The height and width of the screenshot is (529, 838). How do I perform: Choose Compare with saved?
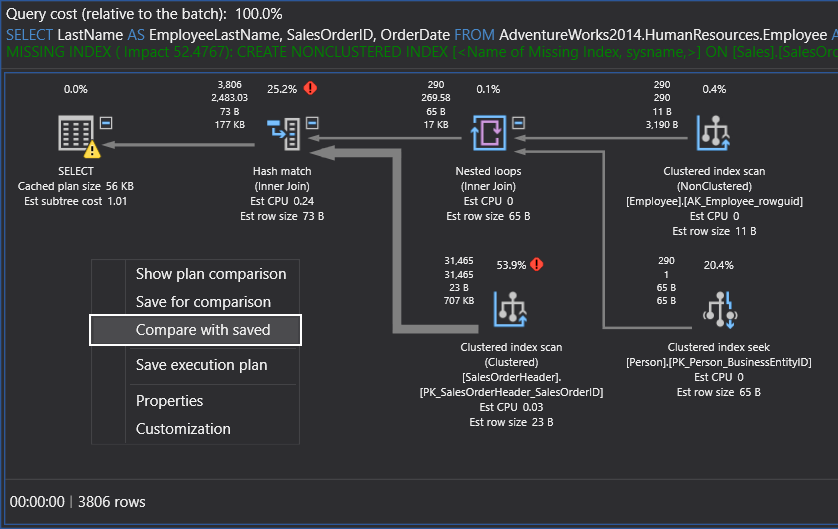click(196, 330)
